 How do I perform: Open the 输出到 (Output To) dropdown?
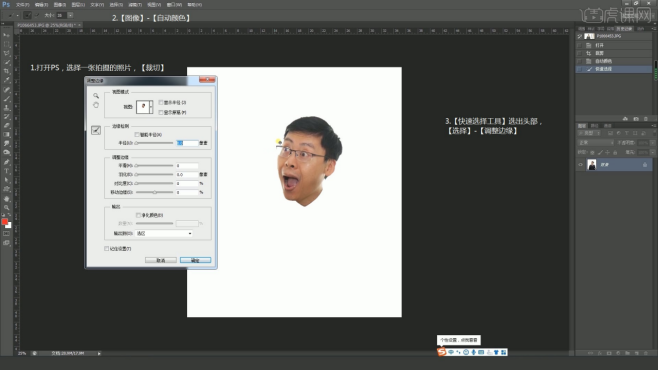click(164, 233)
